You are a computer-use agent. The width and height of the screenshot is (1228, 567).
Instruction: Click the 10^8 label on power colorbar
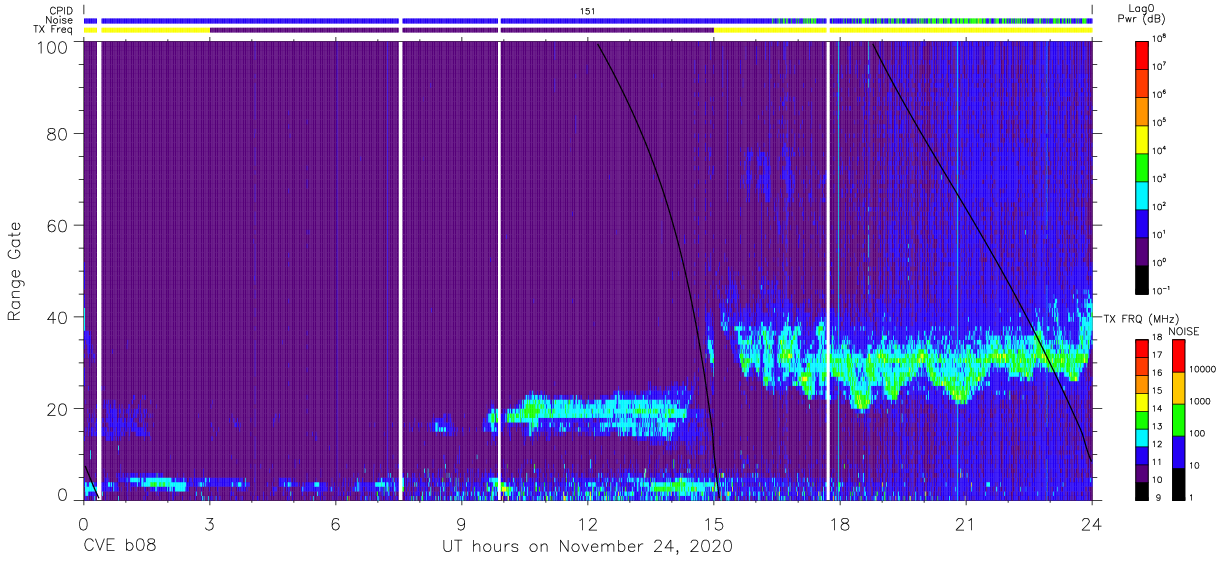coord(1160,38)
